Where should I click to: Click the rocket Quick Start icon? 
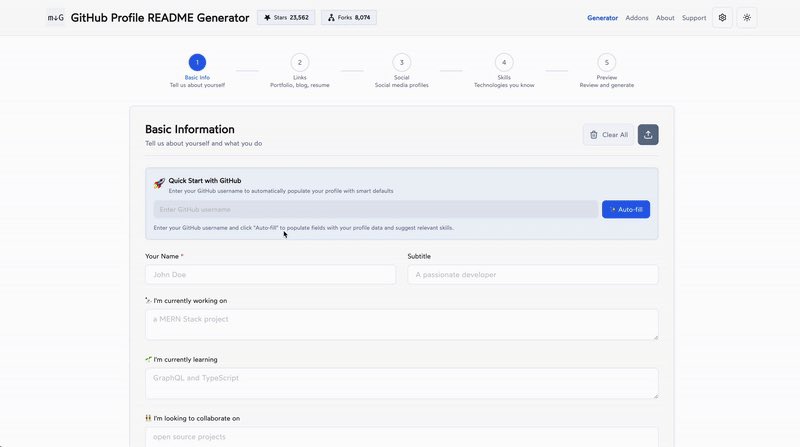click(159, 183)
